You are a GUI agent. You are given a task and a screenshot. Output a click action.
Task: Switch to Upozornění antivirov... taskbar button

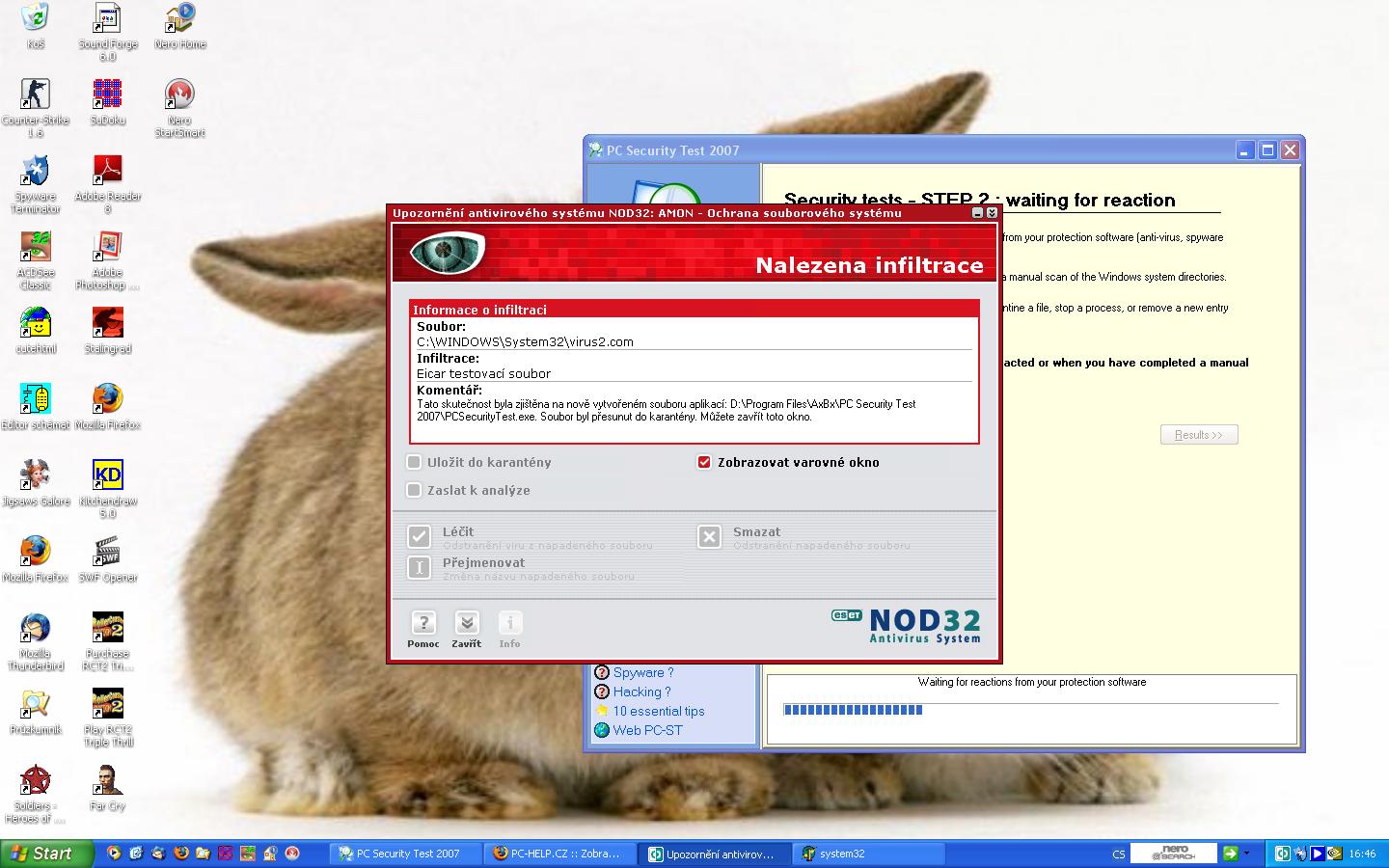pyautogui.click(x=716, y=854)
